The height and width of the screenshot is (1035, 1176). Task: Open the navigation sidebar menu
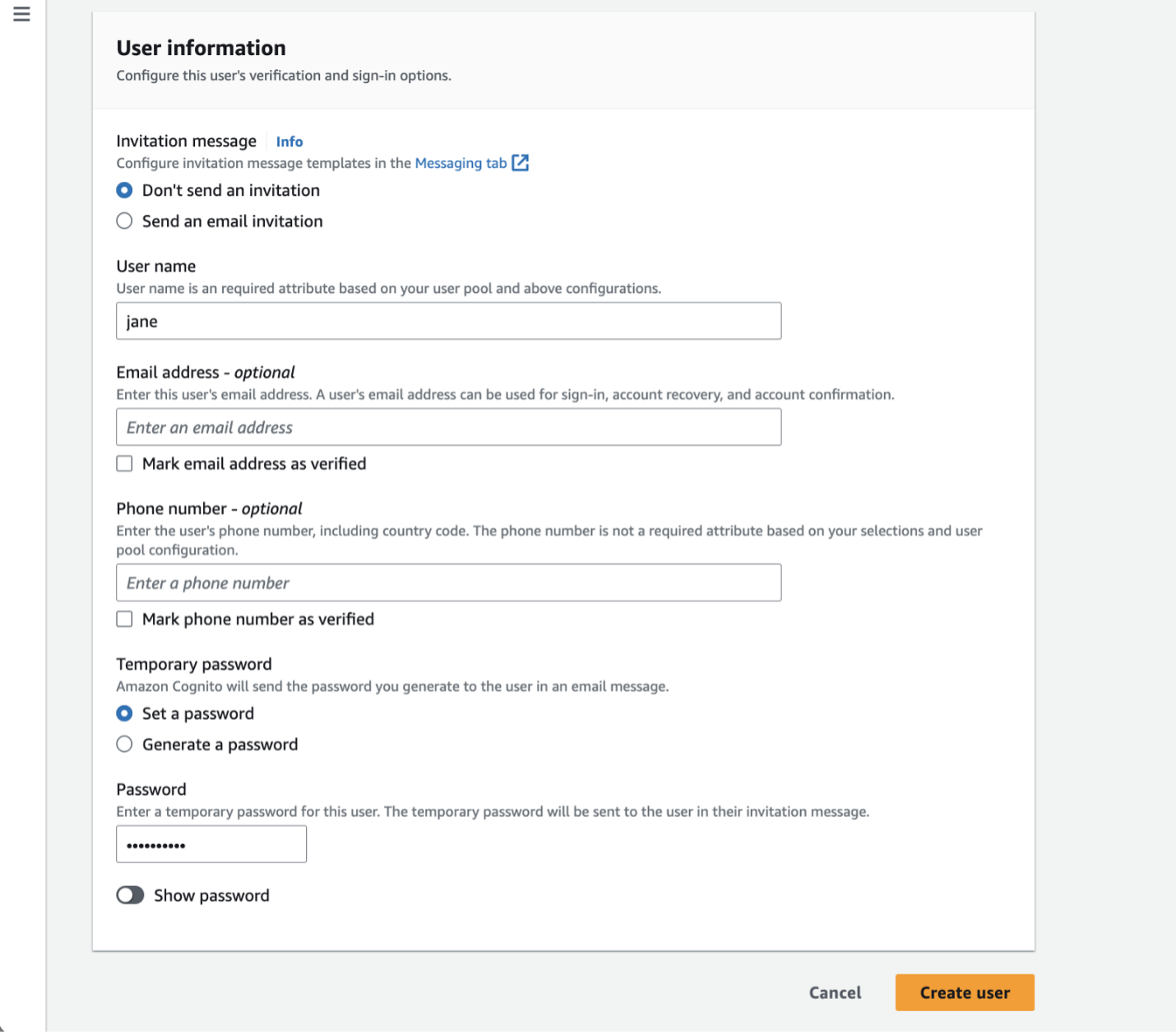tap(21, 14)
